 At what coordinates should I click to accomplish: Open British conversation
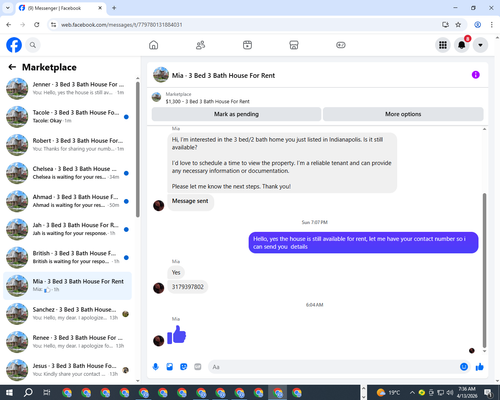tap(67, 258)
